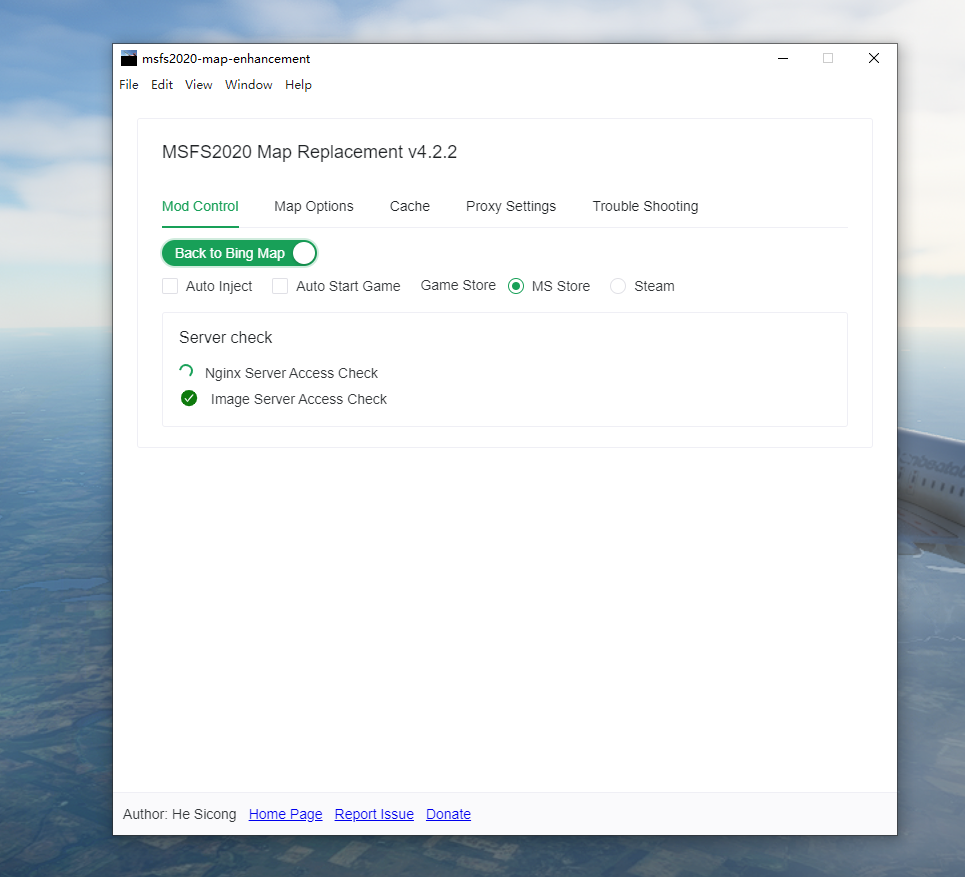Screen dimensions: 965x877
Task: Click the application icon in the title bar
Action: click(x=127, y=58)
